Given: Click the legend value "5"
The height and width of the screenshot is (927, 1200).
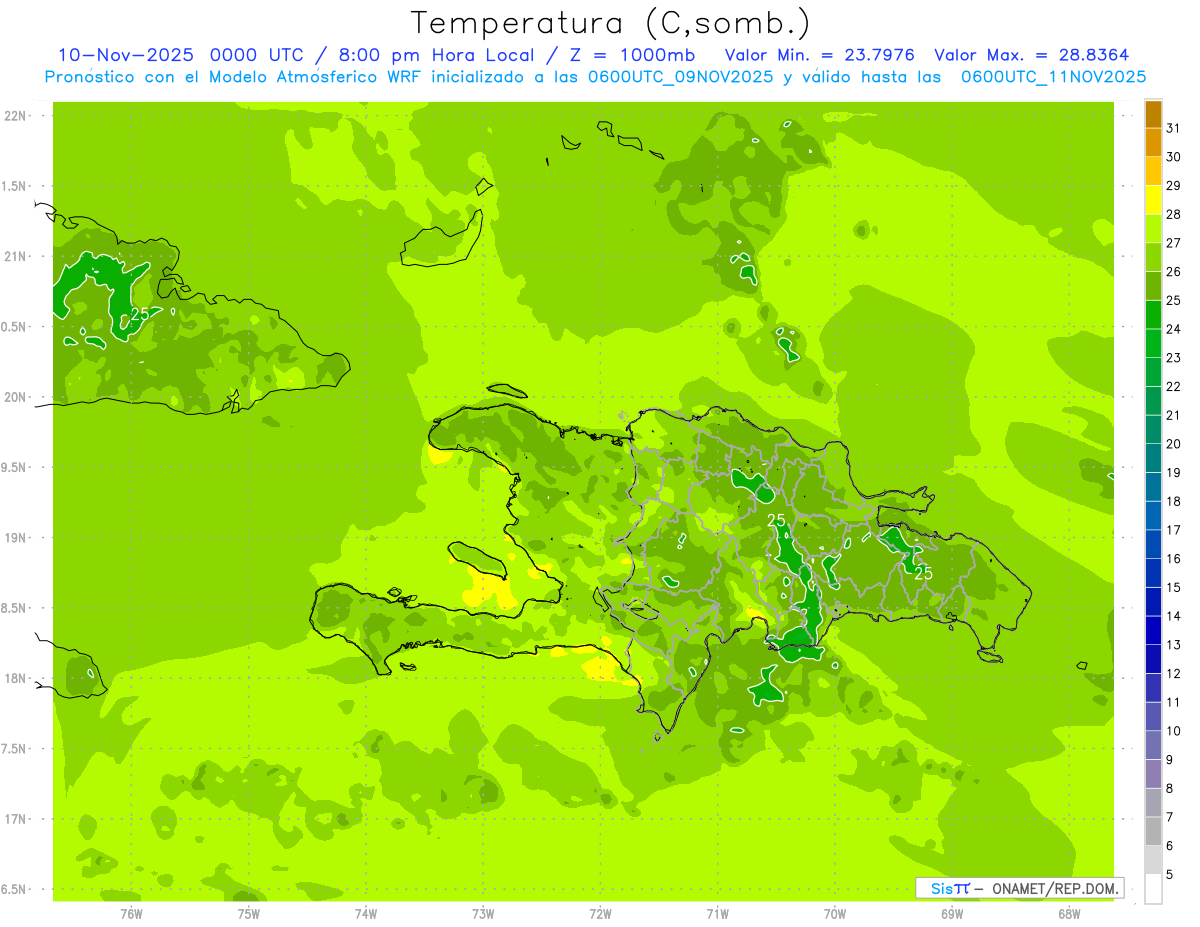Looking at the screenshot, I should coord(1170,875).
